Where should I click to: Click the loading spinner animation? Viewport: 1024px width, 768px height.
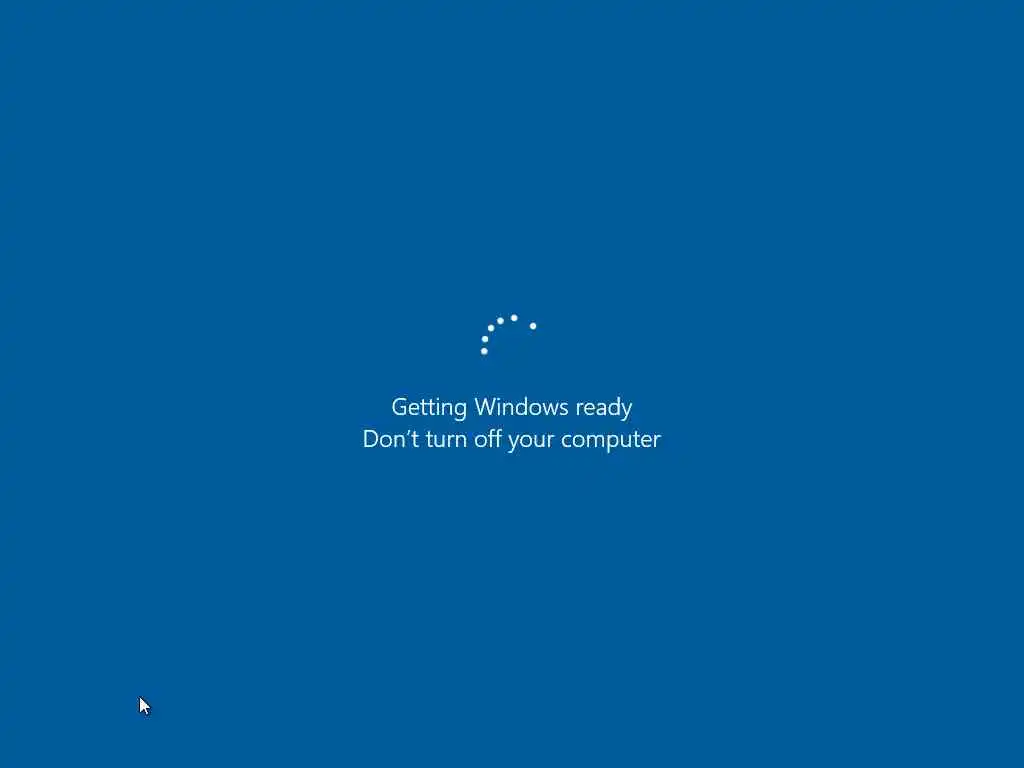coord(509,334)
